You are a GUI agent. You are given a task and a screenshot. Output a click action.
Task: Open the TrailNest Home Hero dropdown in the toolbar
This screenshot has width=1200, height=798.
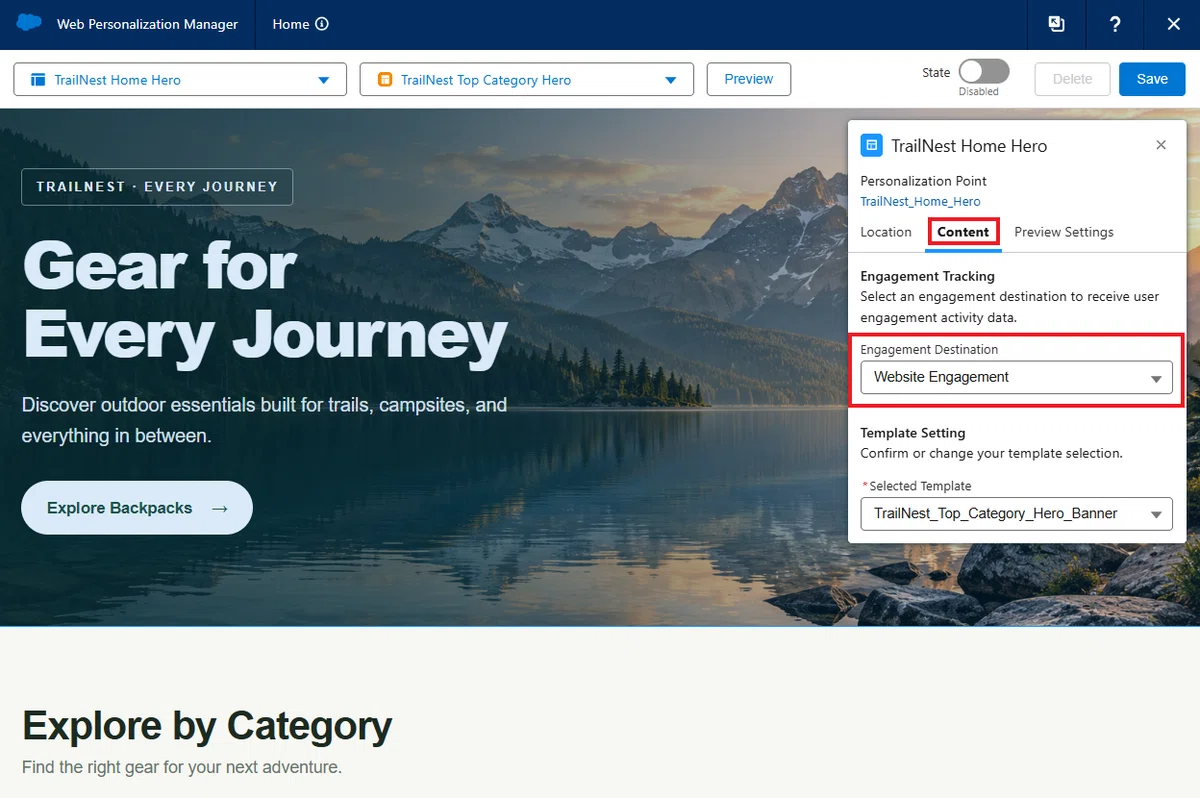180,80
